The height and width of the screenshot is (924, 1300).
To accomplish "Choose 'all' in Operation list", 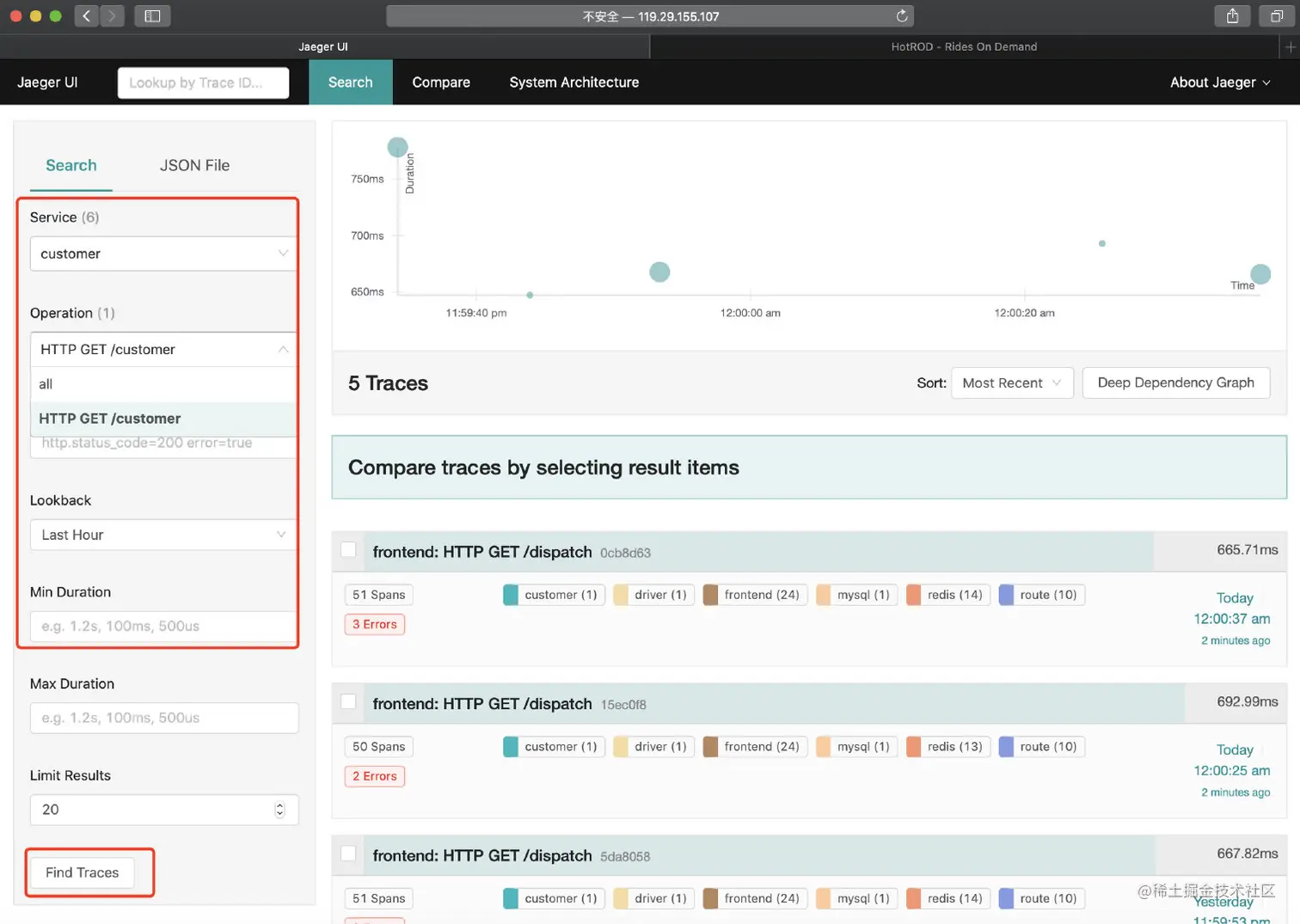I will pyautogui.click(x=163, y=384).
